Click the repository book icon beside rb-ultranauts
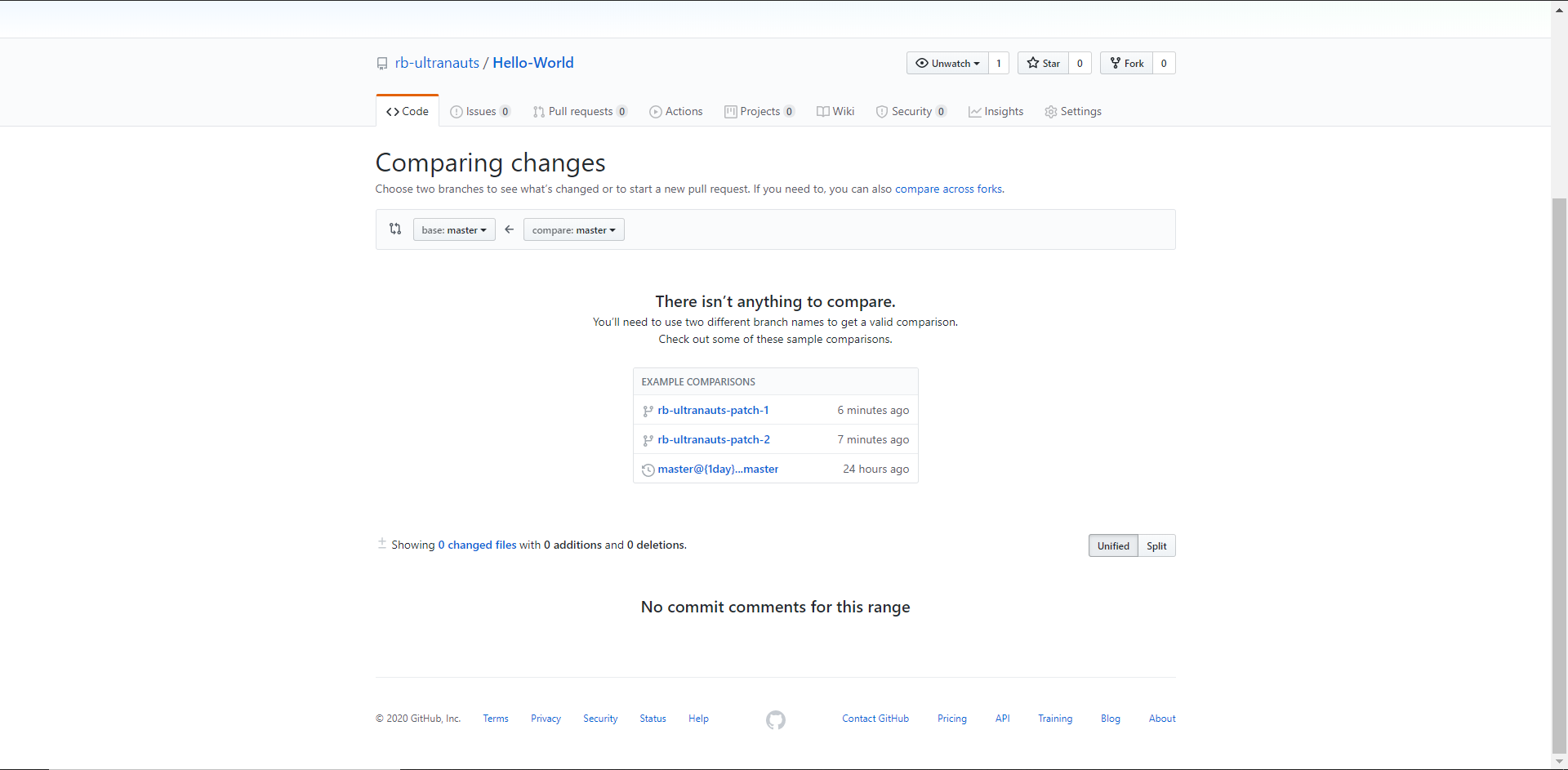The image size is (1568, 770). click(382, 64)
